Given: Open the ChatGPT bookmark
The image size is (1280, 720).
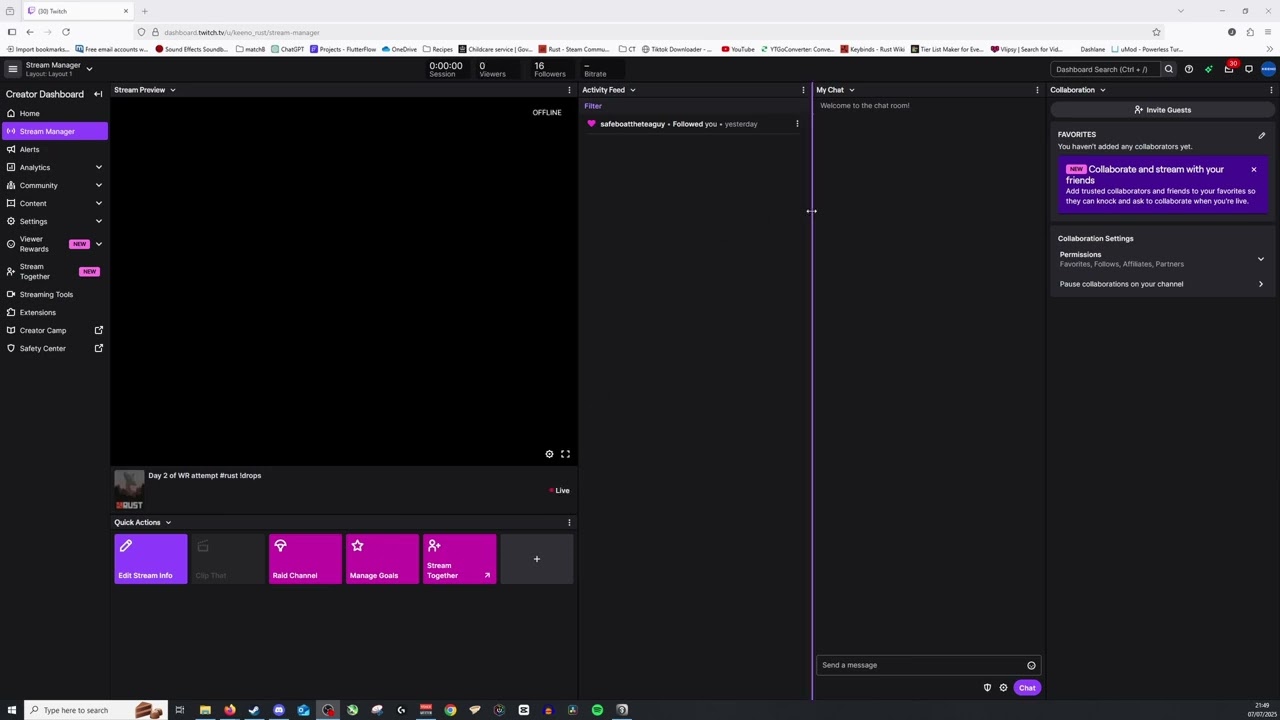Looking at the screenshot, I should pyautogui.click(x=287, y=49).
